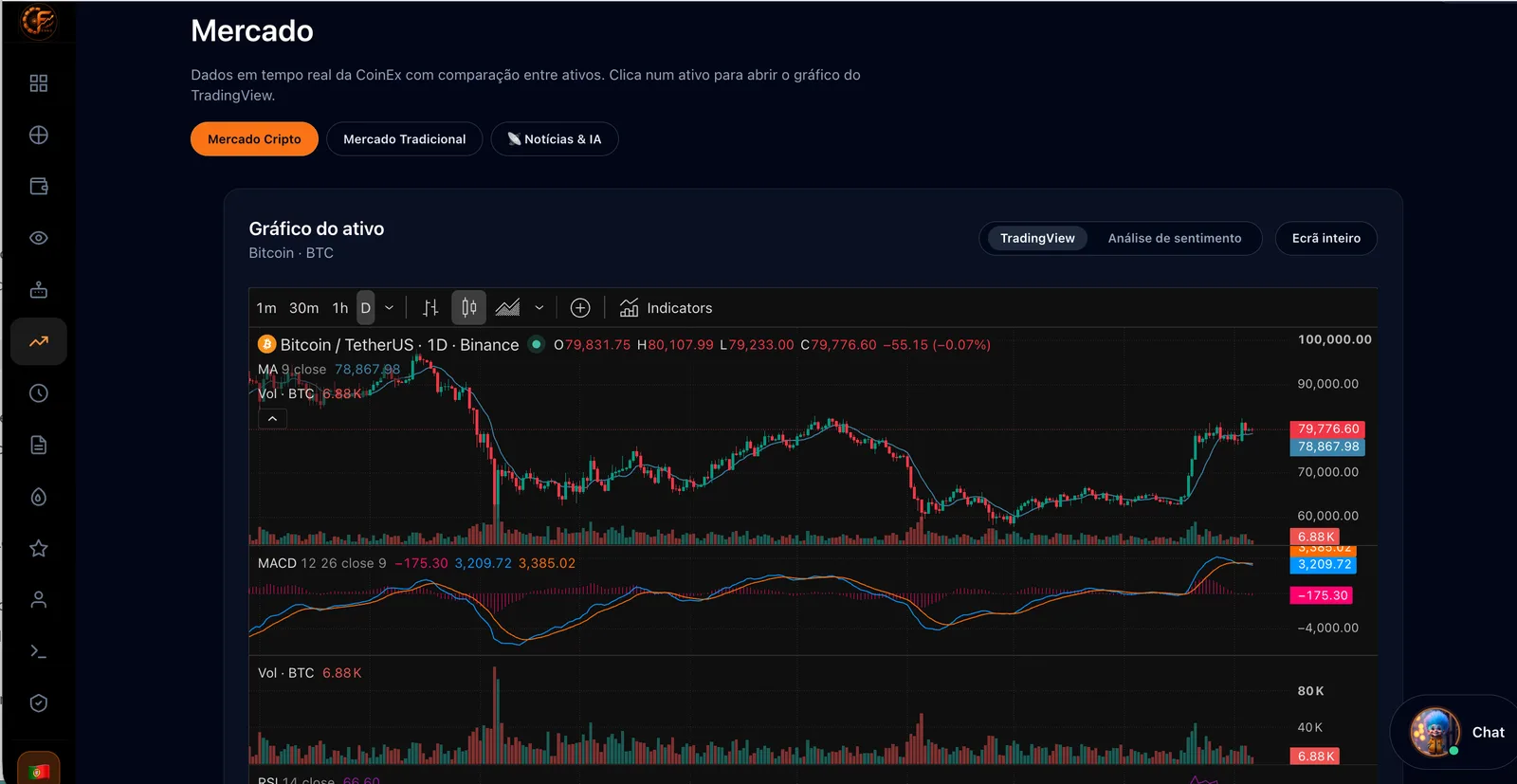Click the shield check sidebar icon
1517x784 pixels.
pos(39,703)
